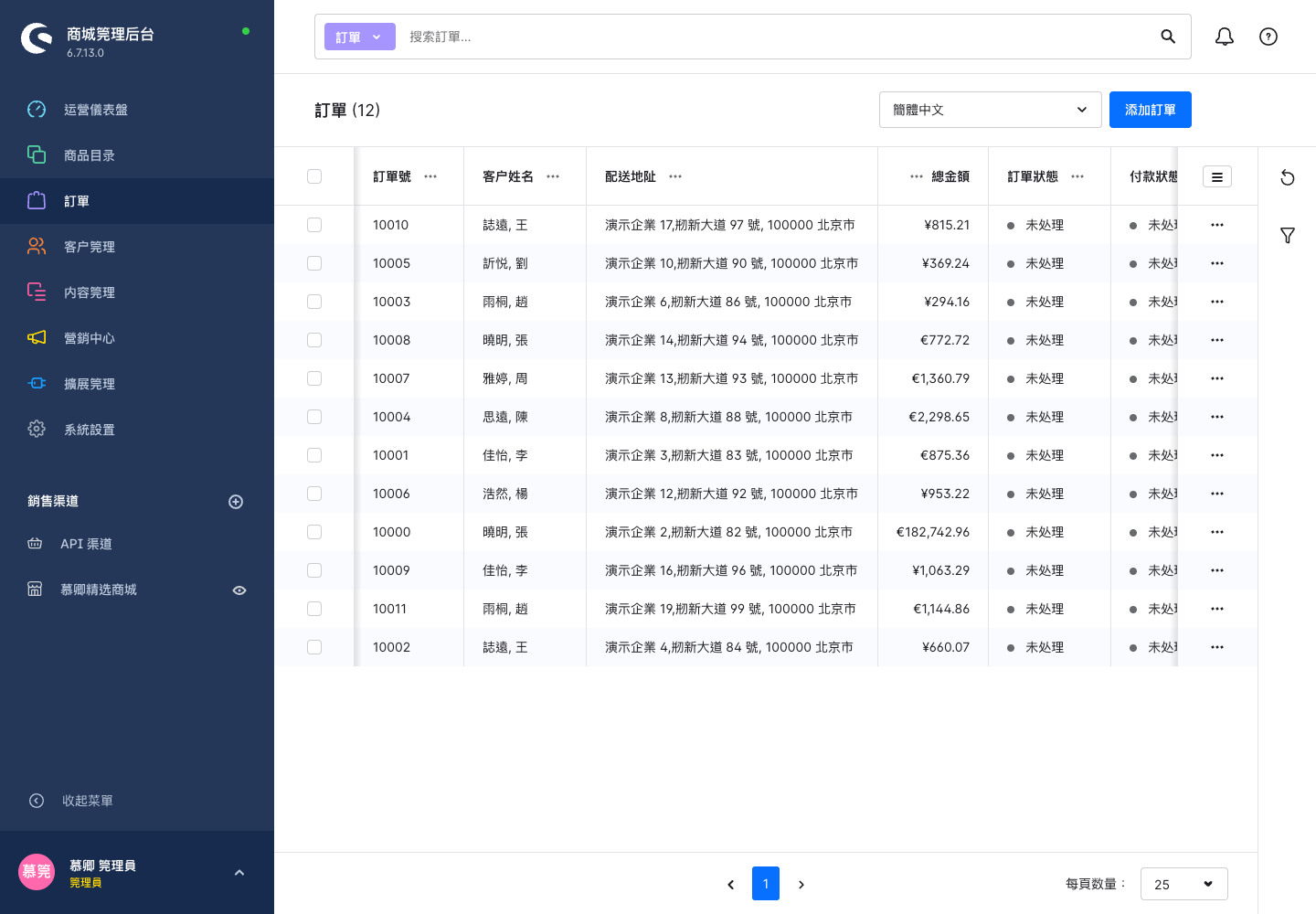Click the search magnifier icon
This screenshot has width=1316, height=914.
(1168, 37)
